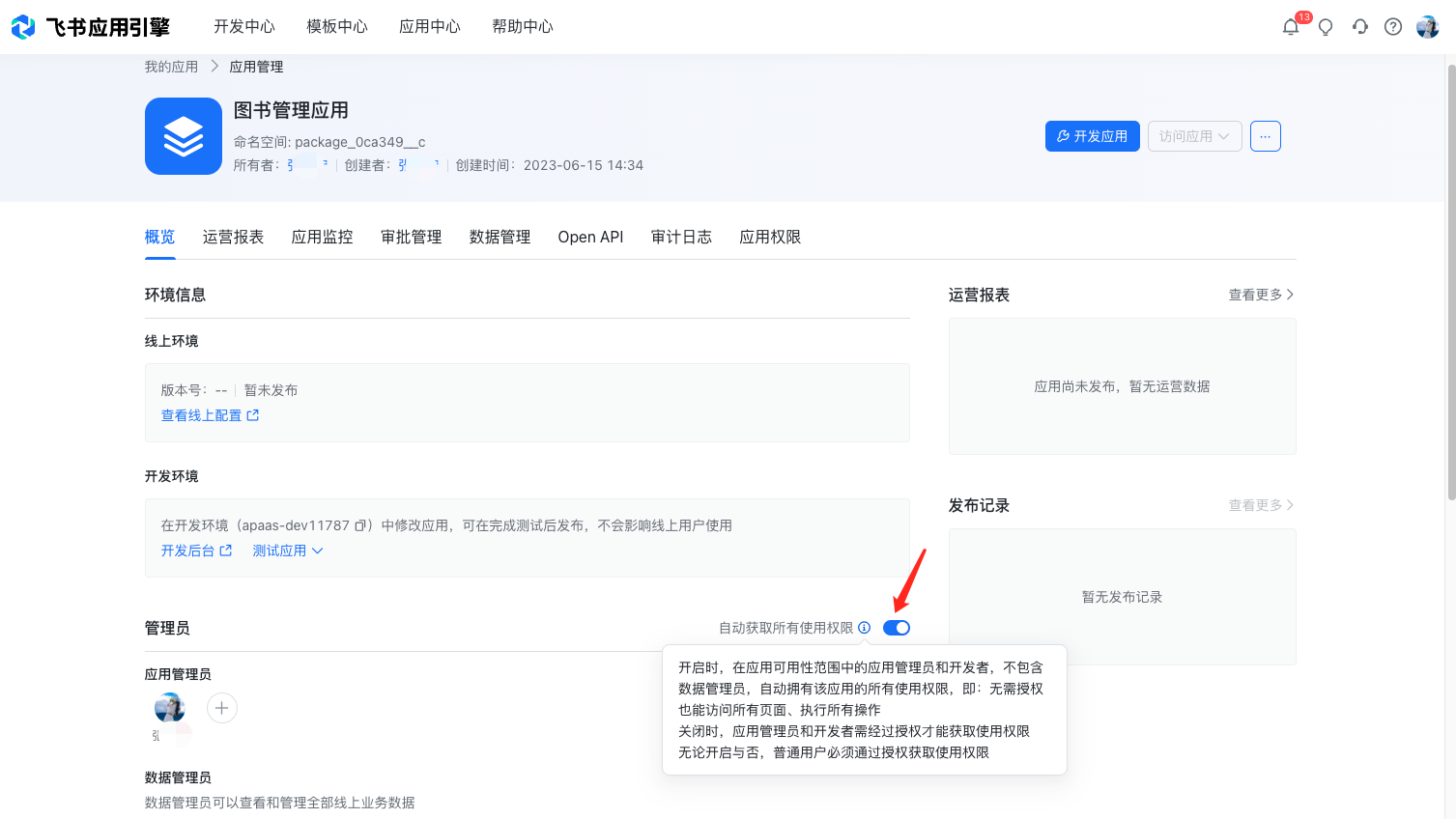The height and width of the screenshot is (819, 1456).
Task: Click the 应用管理 breadcrumb
Action: (x=256, y=67)
